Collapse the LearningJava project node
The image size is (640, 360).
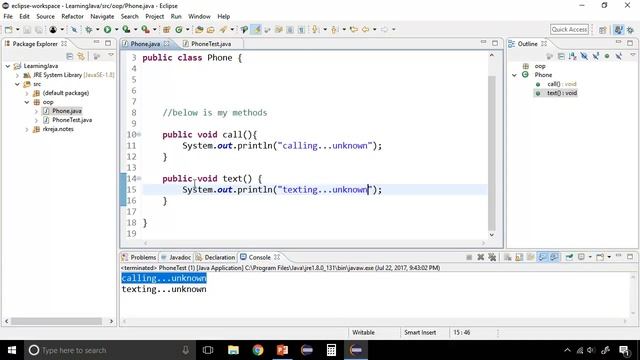point(8,66)
